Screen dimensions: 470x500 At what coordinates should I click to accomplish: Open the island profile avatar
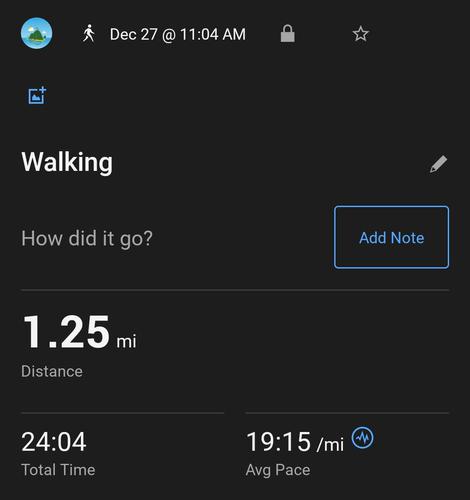(36, 33)
